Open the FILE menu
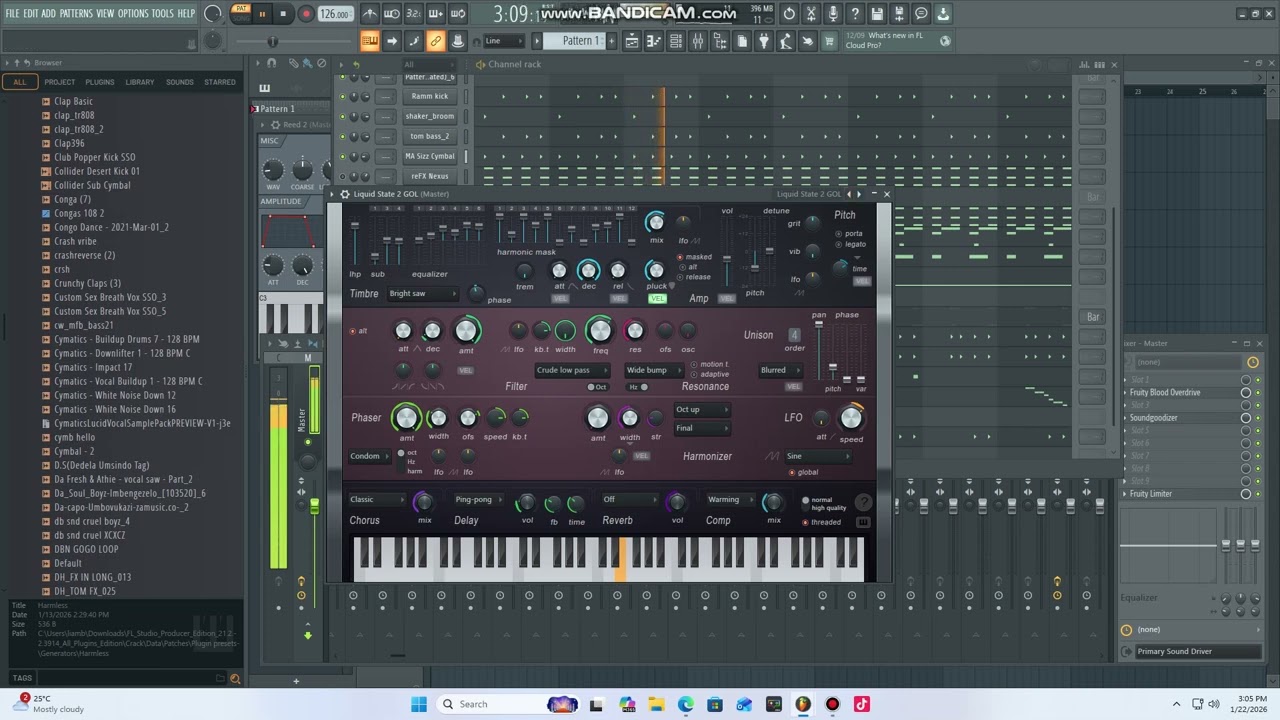This screenshot has width=1280, height=720. pos(12,14)
